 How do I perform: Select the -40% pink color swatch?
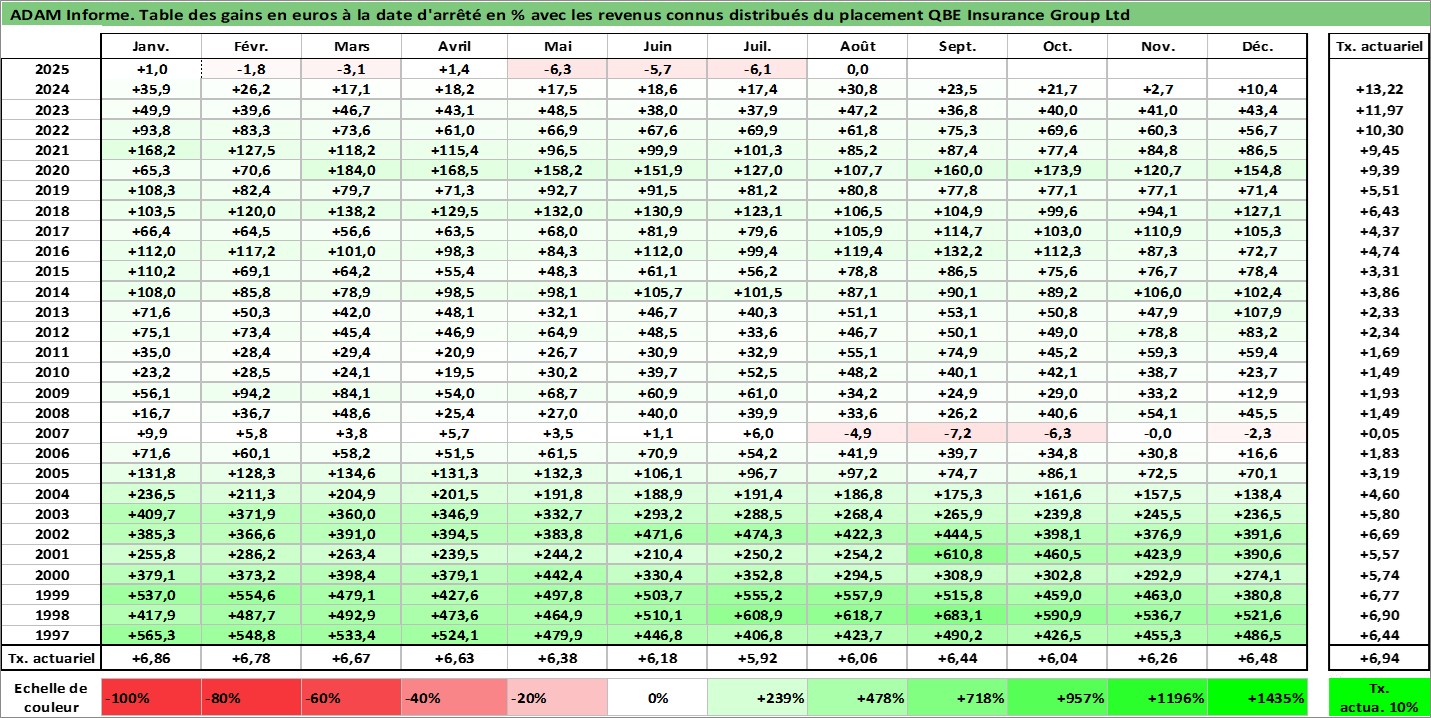(454, 698)
